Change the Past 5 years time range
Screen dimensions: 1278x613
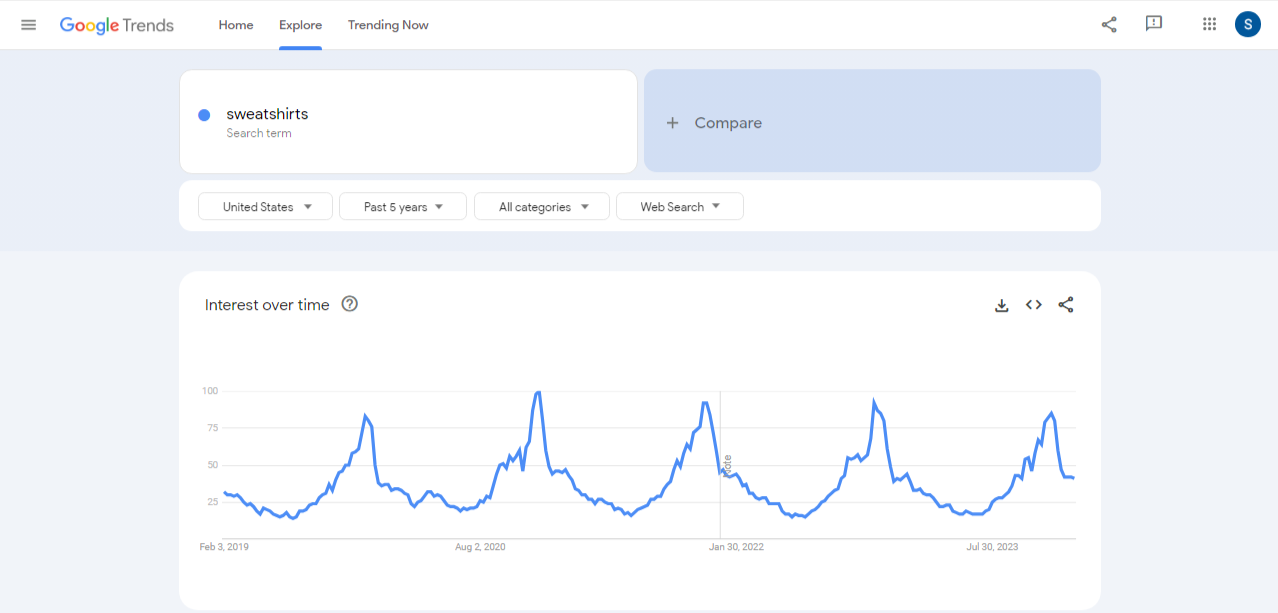click(402, 206)
